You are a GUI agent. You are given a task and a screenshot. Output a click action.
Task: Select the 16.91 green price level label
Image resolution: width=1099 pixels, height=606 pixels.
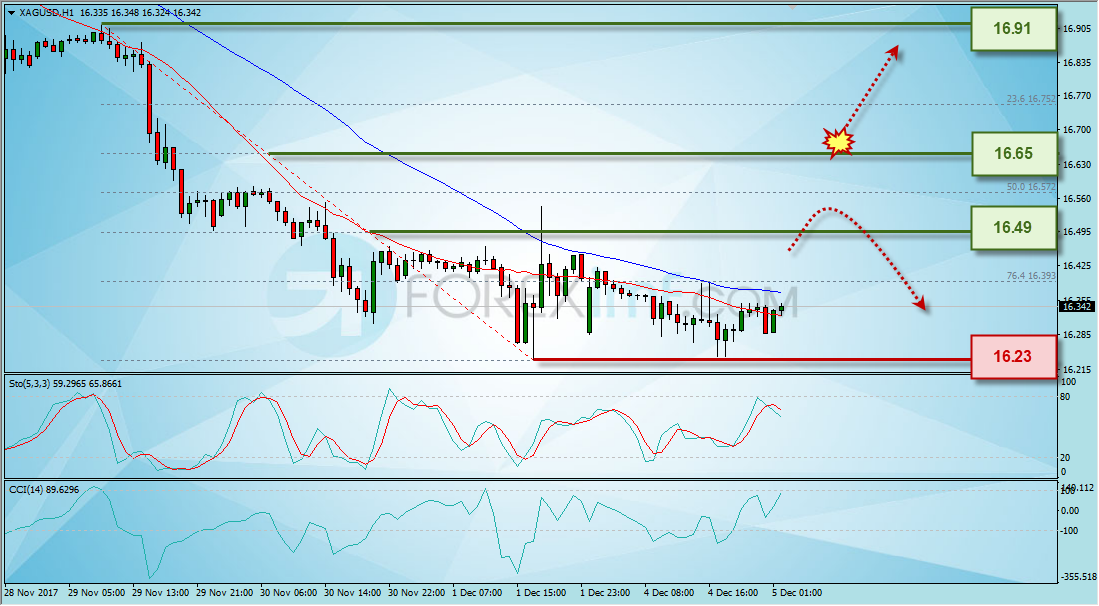click(x=1013, y=29)
